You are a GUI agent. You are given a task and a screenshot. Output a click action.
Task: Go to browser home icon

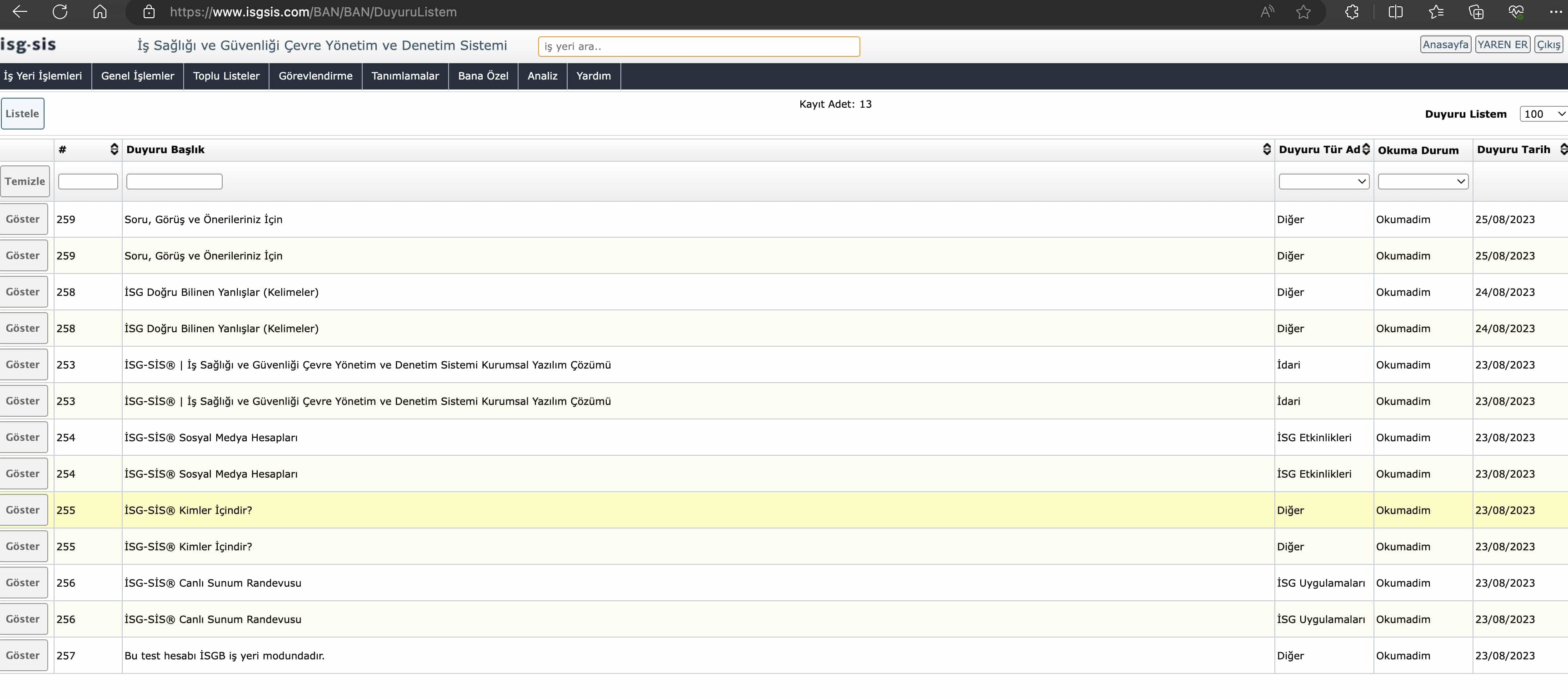(x=100, y=11)
